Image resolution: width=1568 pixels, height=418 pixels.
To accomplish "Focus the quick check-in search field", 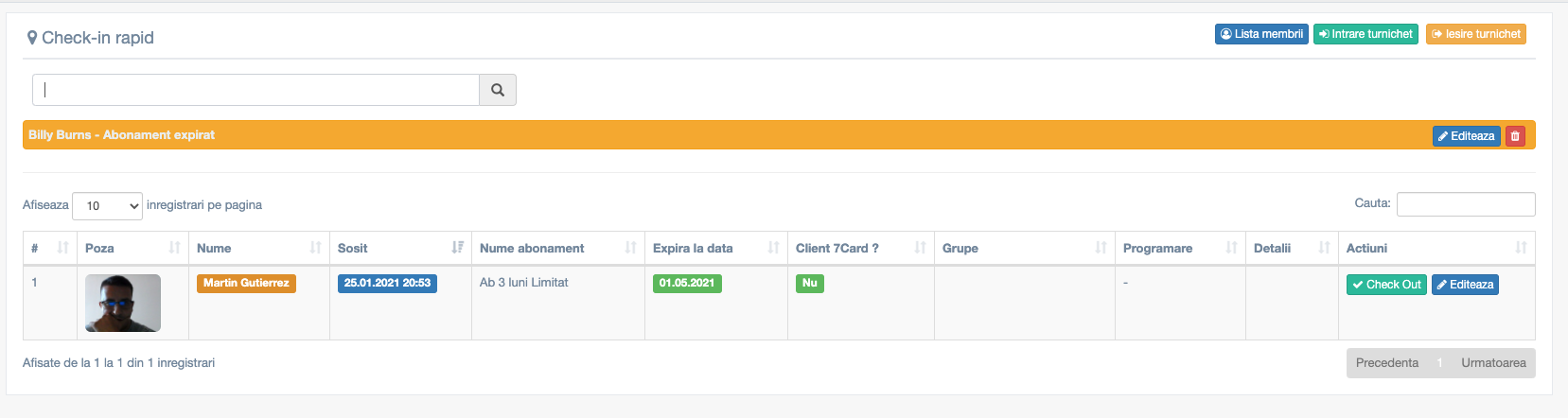I will 256,90.
